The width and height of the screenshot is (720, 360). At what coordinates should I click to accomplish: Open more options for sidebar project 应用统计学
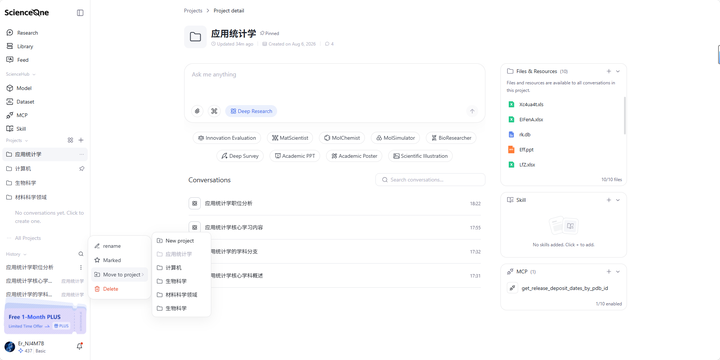pyautogui.click(x=82, y=154)
